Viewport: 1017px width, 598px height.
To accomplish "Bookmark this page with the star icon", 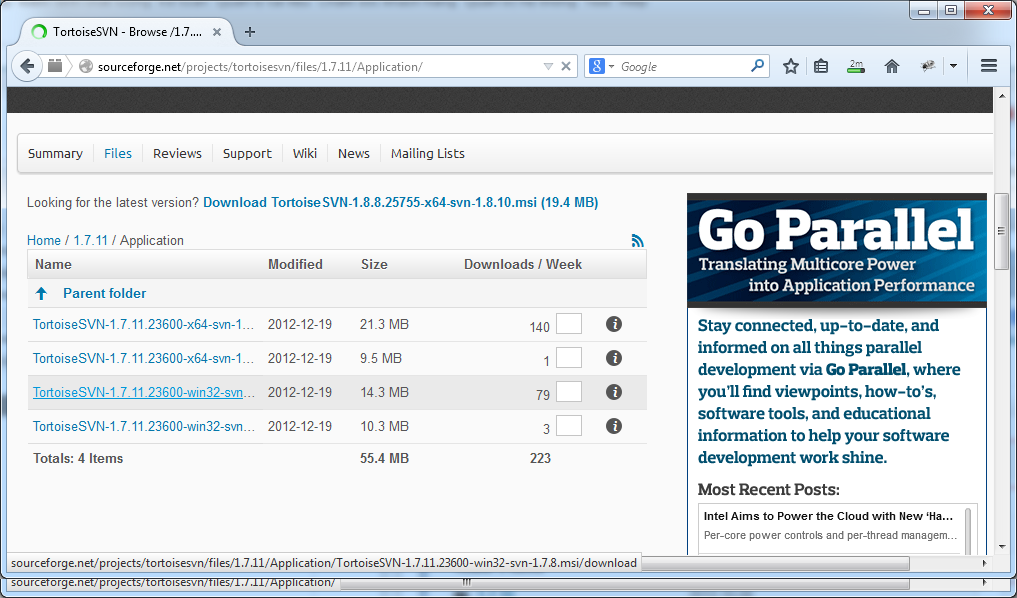I will [x=790, y=66].
